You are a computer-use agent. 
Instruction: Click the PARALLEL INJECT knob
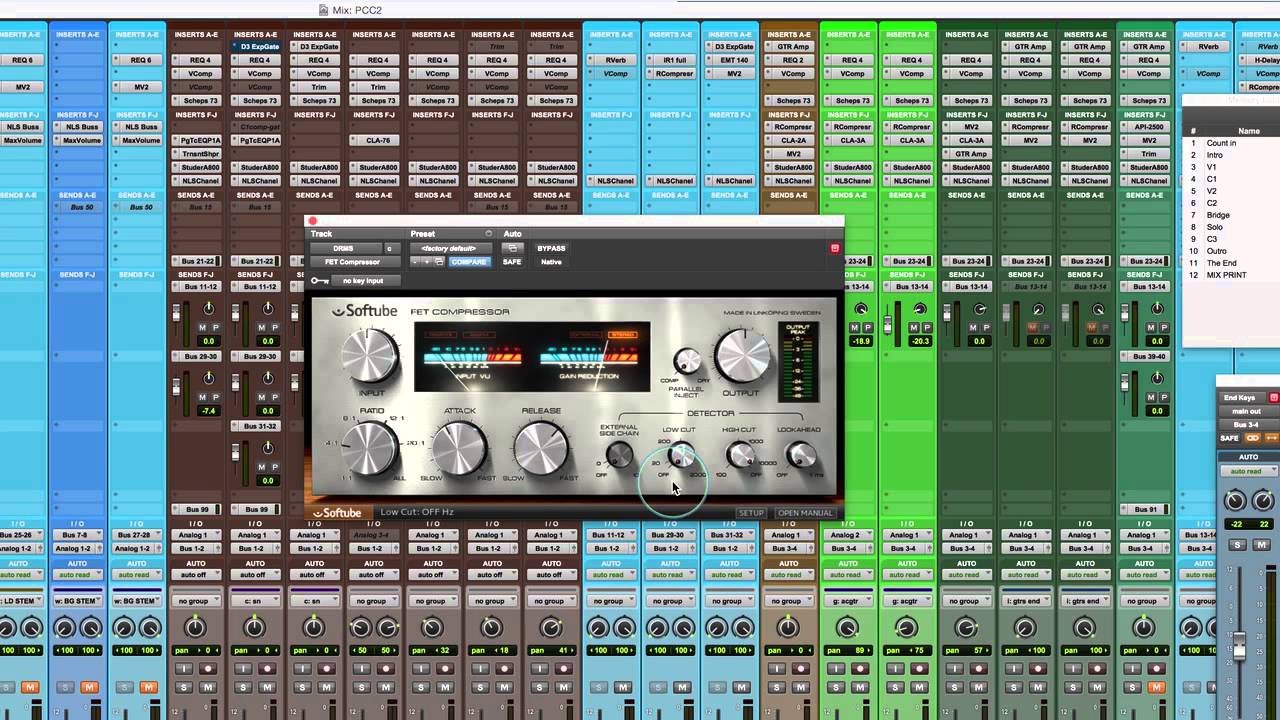(687, 361)
